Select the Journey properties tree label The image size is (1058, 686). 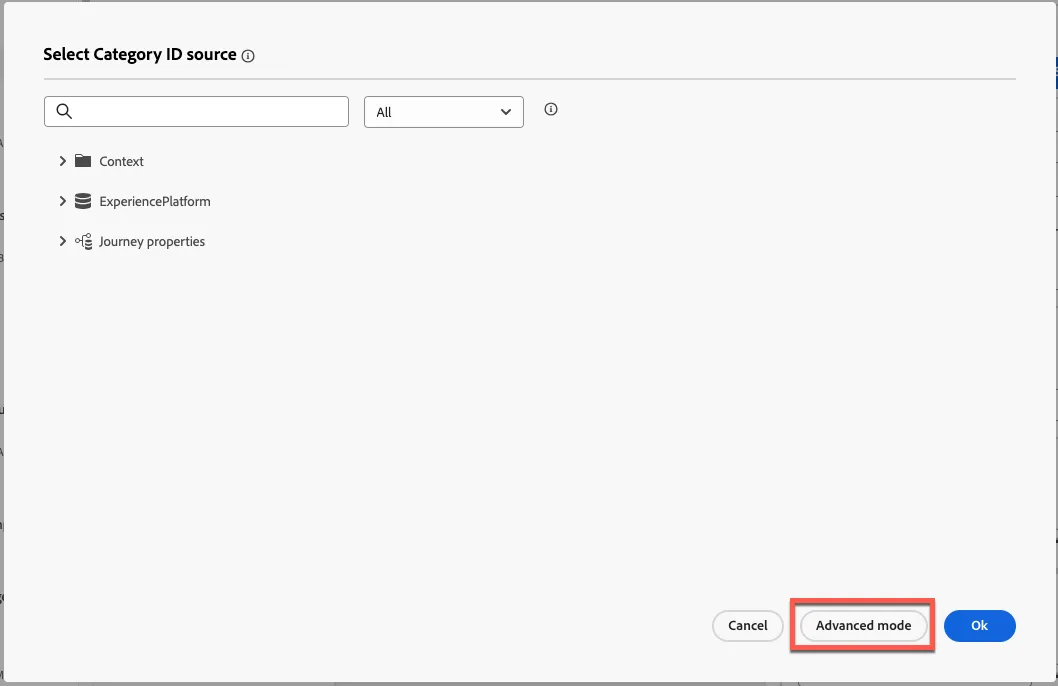[152, 241]
